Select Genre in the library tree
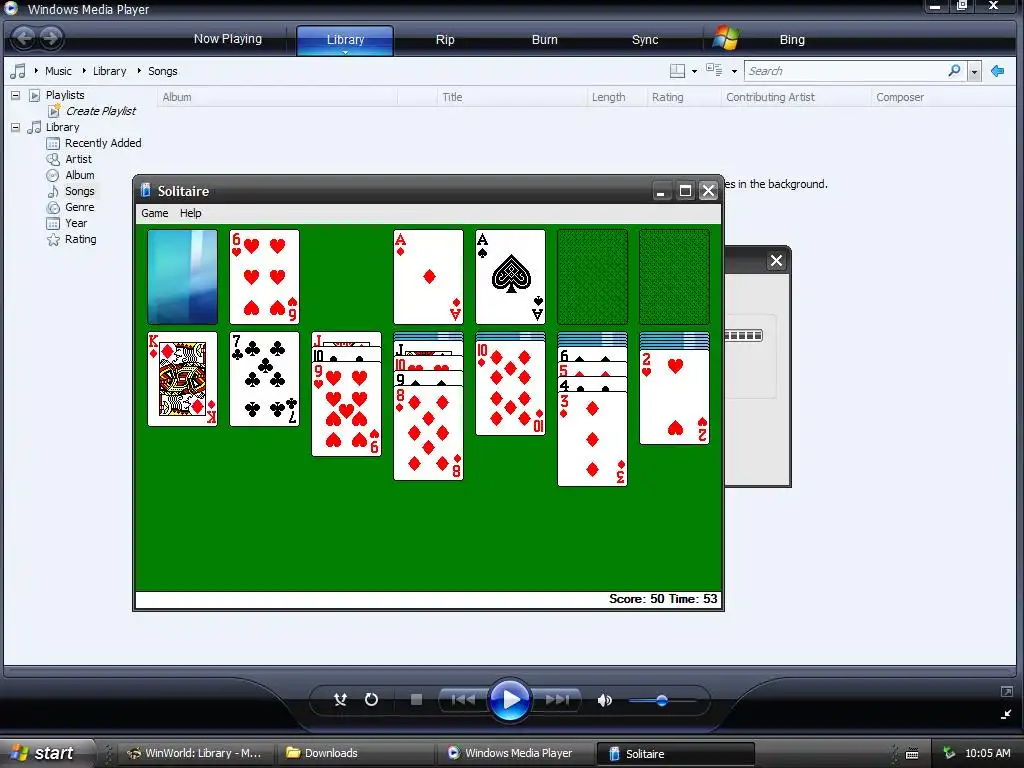Screen dimensions: 1024x768 80,207
